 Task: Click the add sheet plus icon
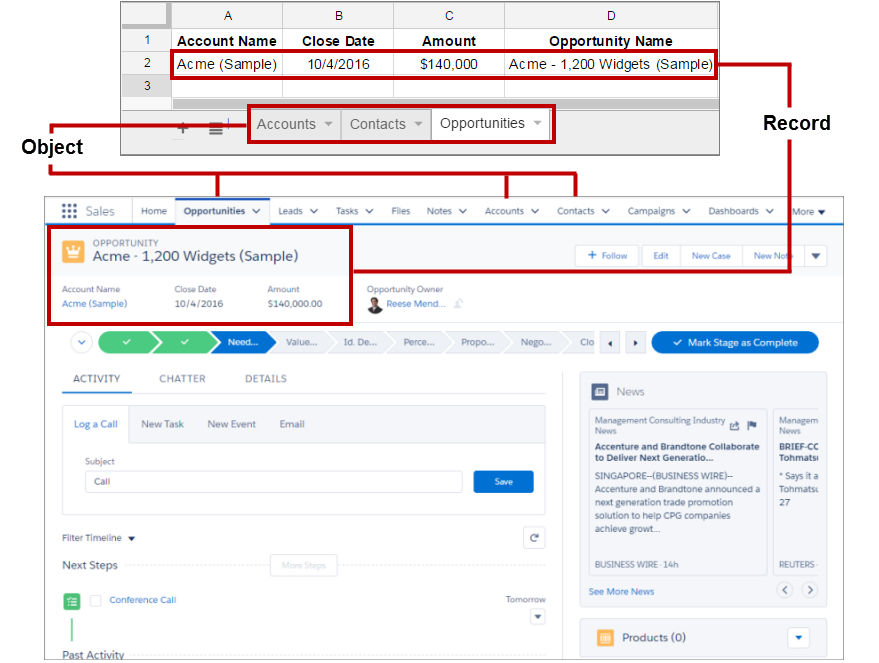(x=183, y=128)
